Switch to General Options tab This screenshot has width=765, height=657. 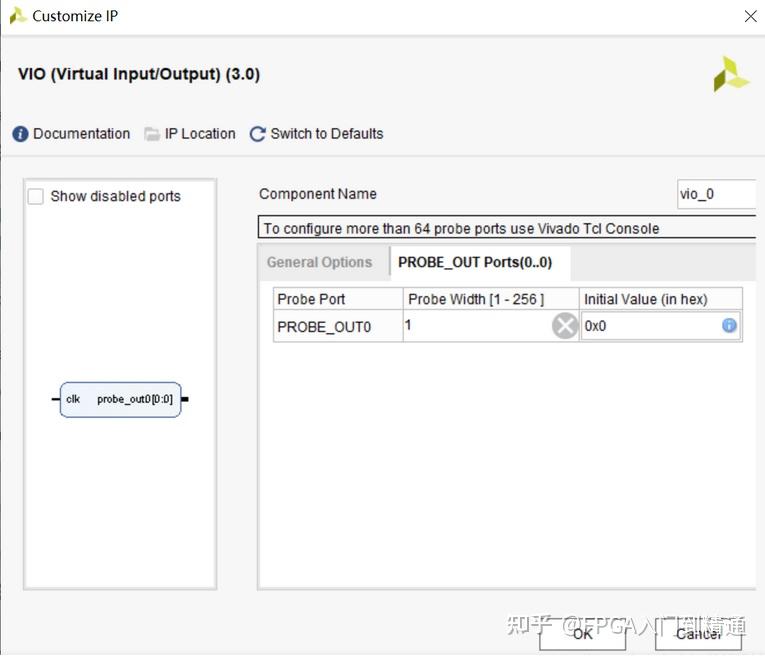[x=319, y=262]
